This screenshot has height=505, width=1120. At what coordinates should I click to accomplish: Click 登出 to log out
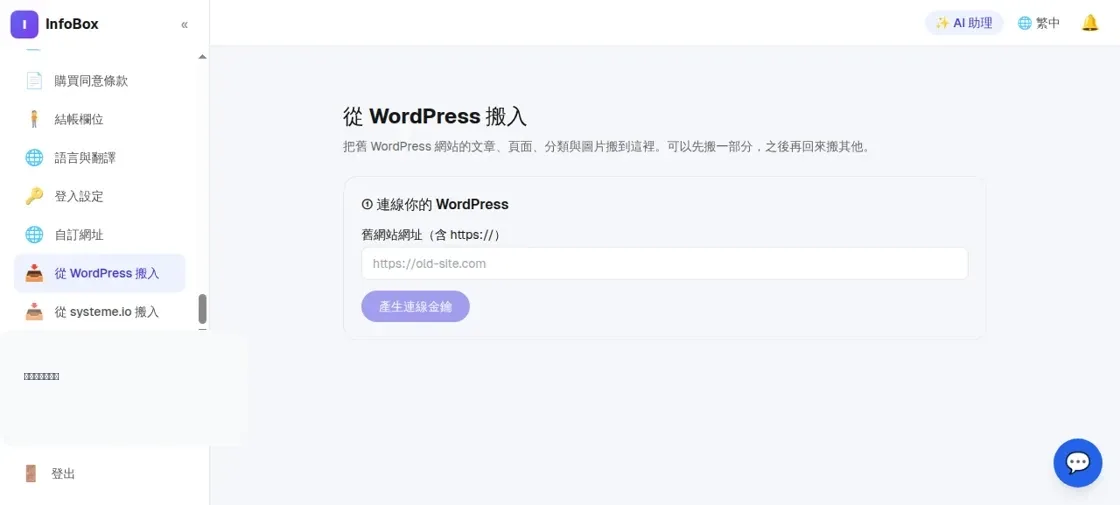[63, 474]
